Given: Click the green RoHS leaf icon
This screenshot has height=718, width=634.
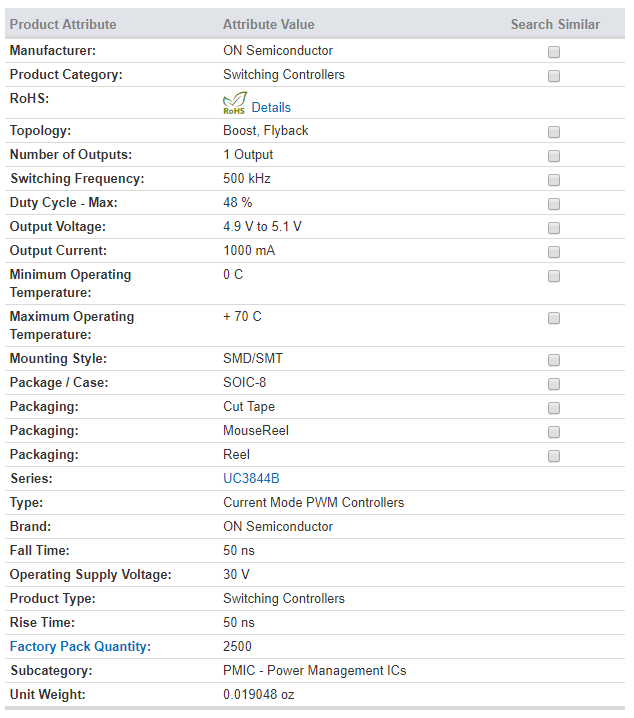Looking at the screenshot, I should click(x=235, y=103).
